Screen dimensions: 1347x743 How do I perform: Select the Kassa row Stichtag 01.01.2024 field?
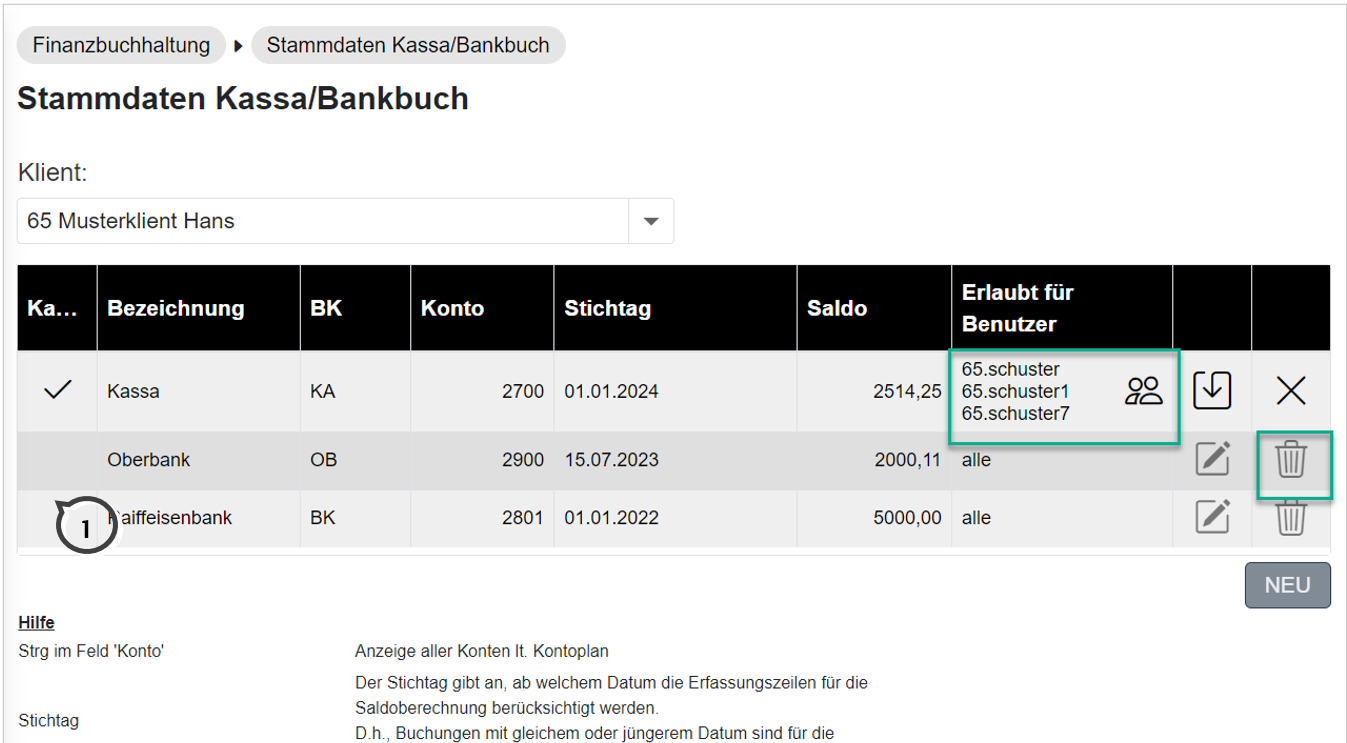(x=611, y=391)
